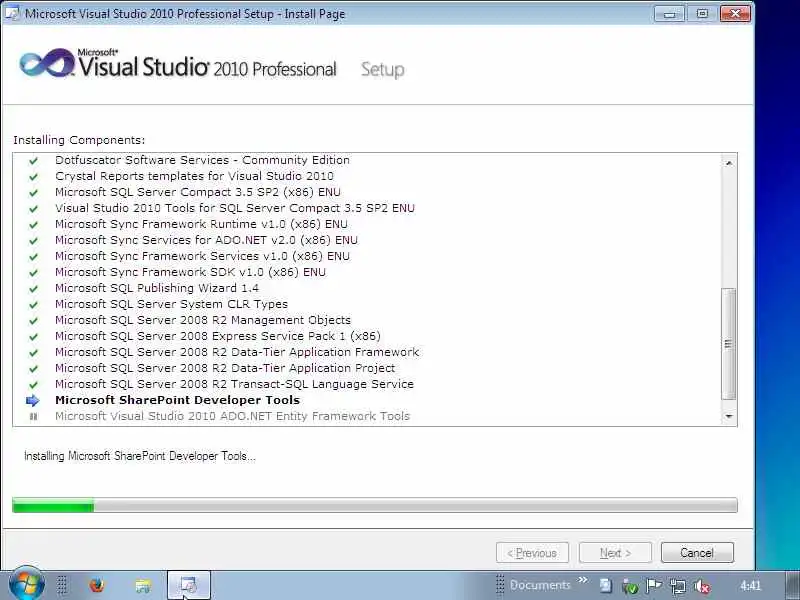800x600 pixels.
Task: Click the green security shield tray icon
Action: (x=630, y=587)
